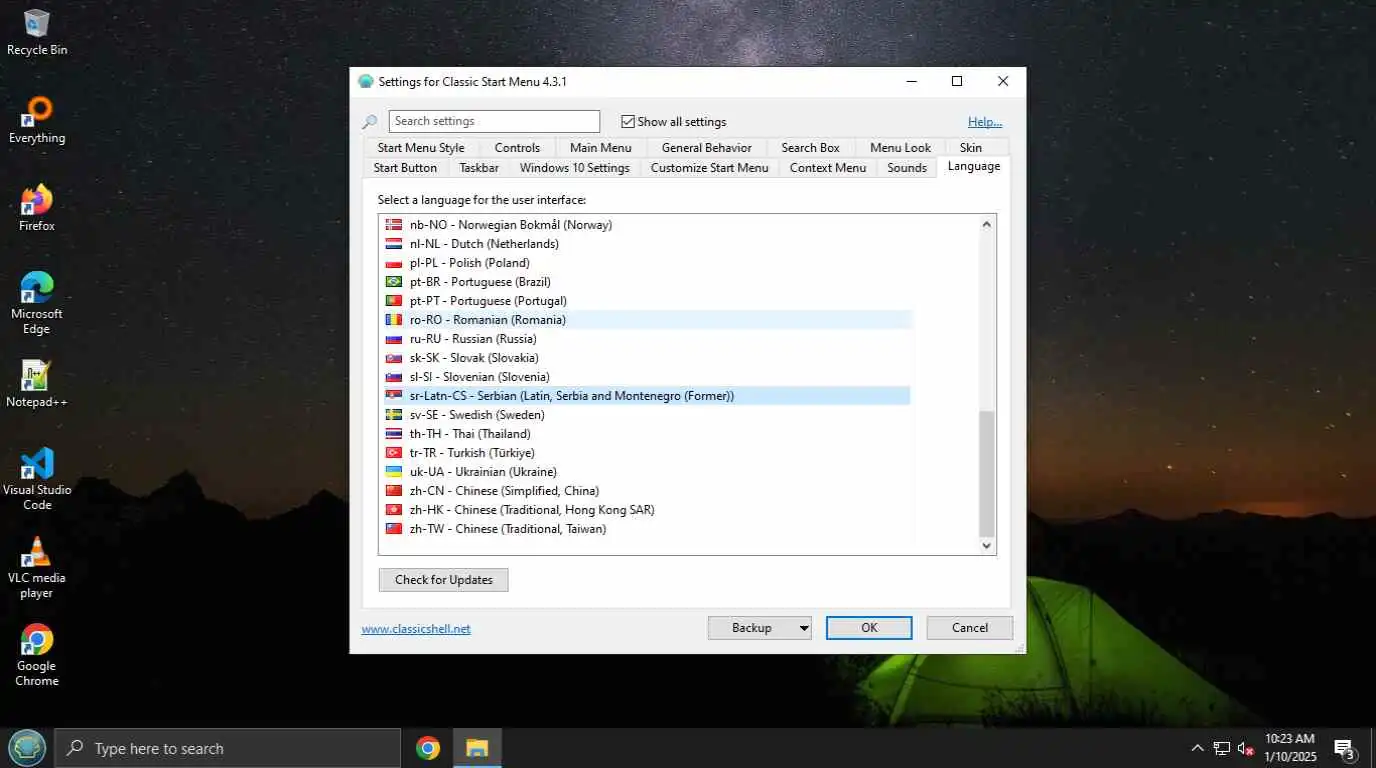Switch to the Controls tab

pos(517,147)
